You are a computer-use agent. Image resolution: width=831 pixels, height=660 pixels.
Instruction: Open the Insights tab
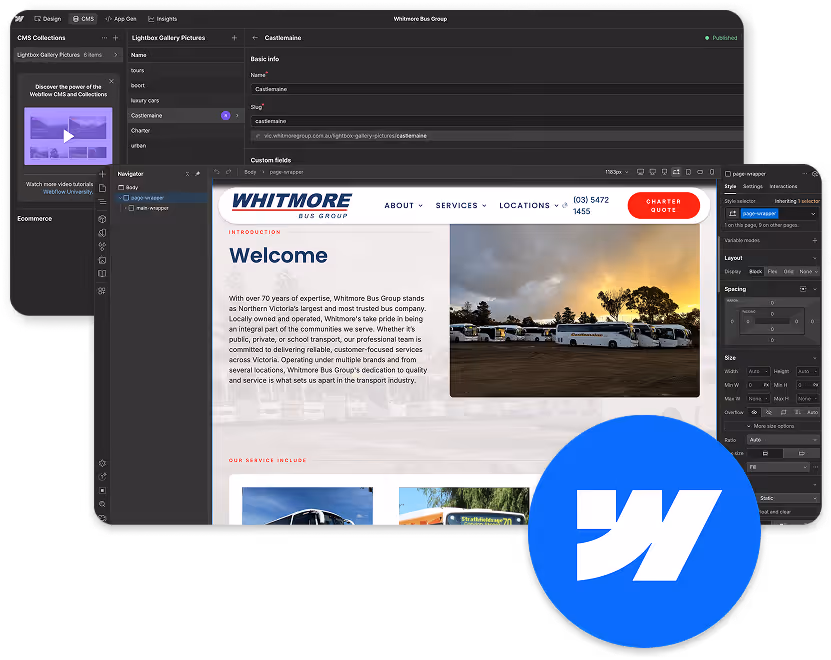163,19
